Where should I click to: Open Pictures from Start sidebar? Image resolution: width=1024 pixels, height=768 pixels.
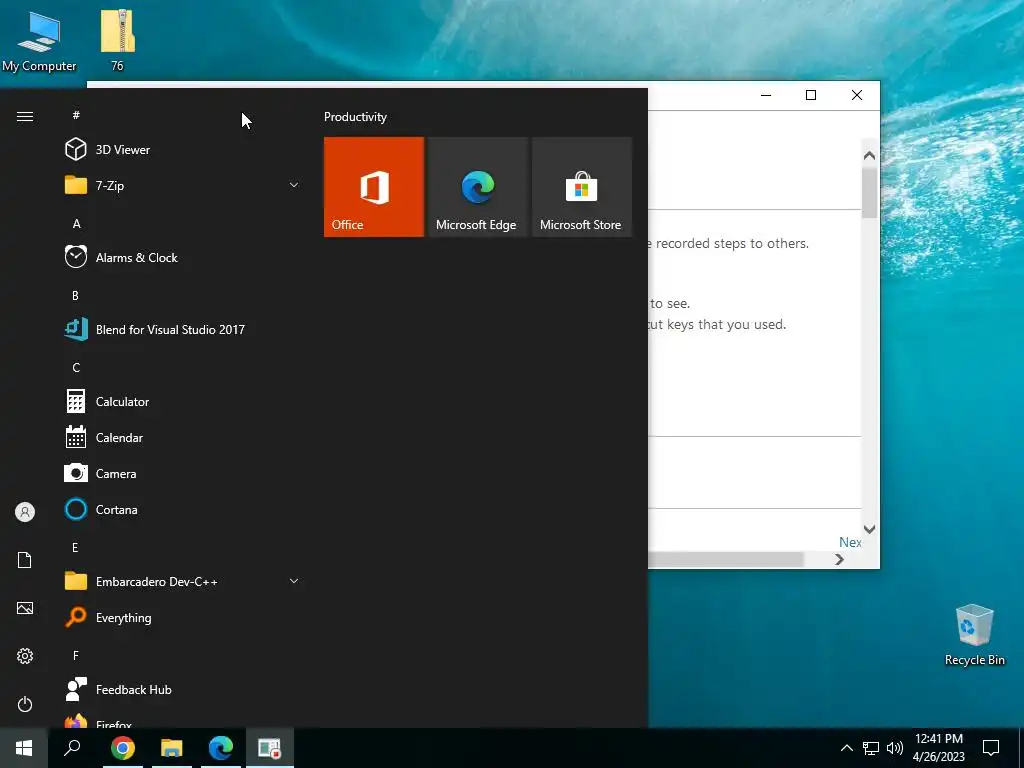coord(25,608)
